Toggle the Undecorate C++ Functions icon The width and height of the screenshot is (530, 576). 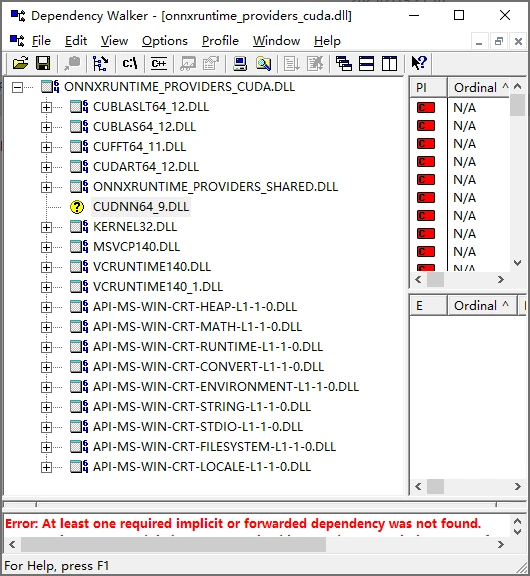159,64
